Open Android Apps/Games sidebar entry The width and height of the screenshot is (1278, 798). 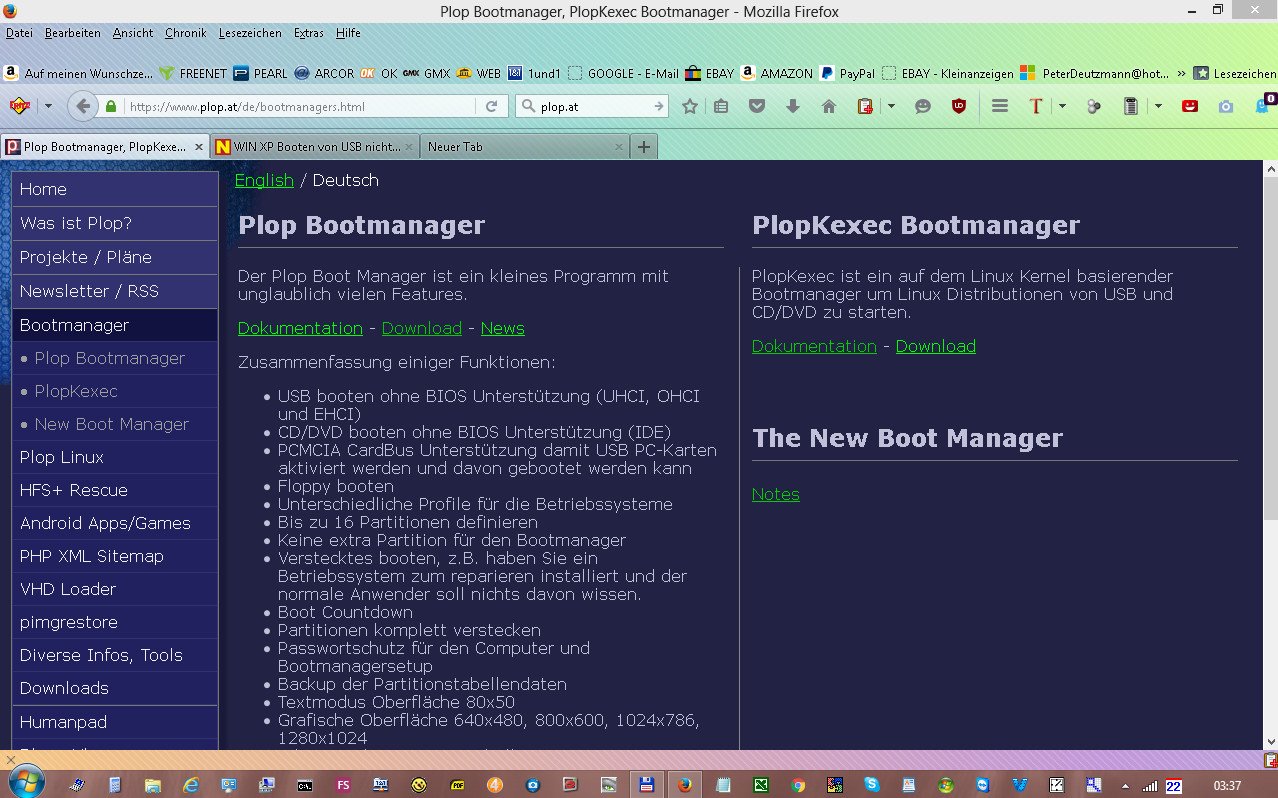pyautogui.click(x=115, y=523)
